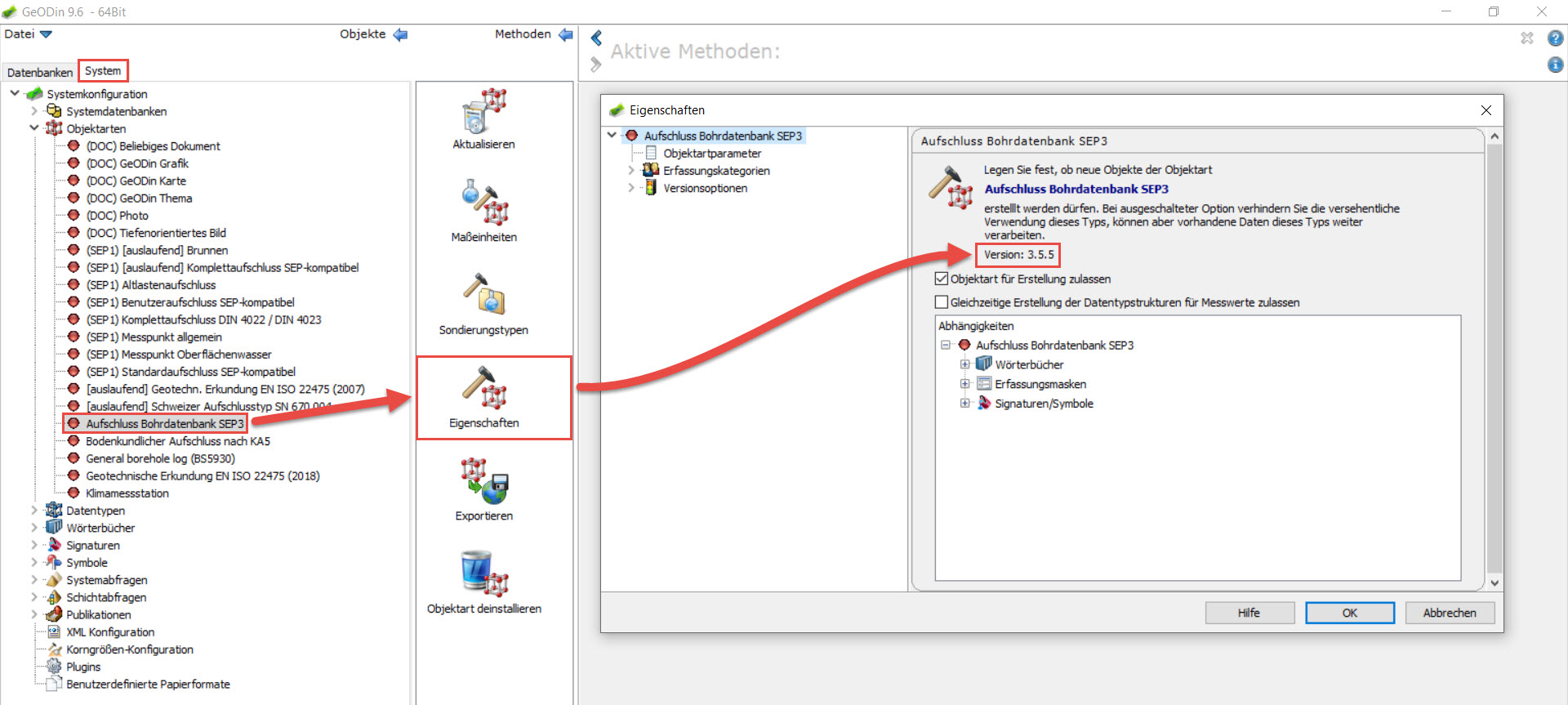This screenshot has width=1568, height=705.
Task: Select the Wörterbücher icon in the left tree
Action: pyautogui.click(x=54, y=528)
